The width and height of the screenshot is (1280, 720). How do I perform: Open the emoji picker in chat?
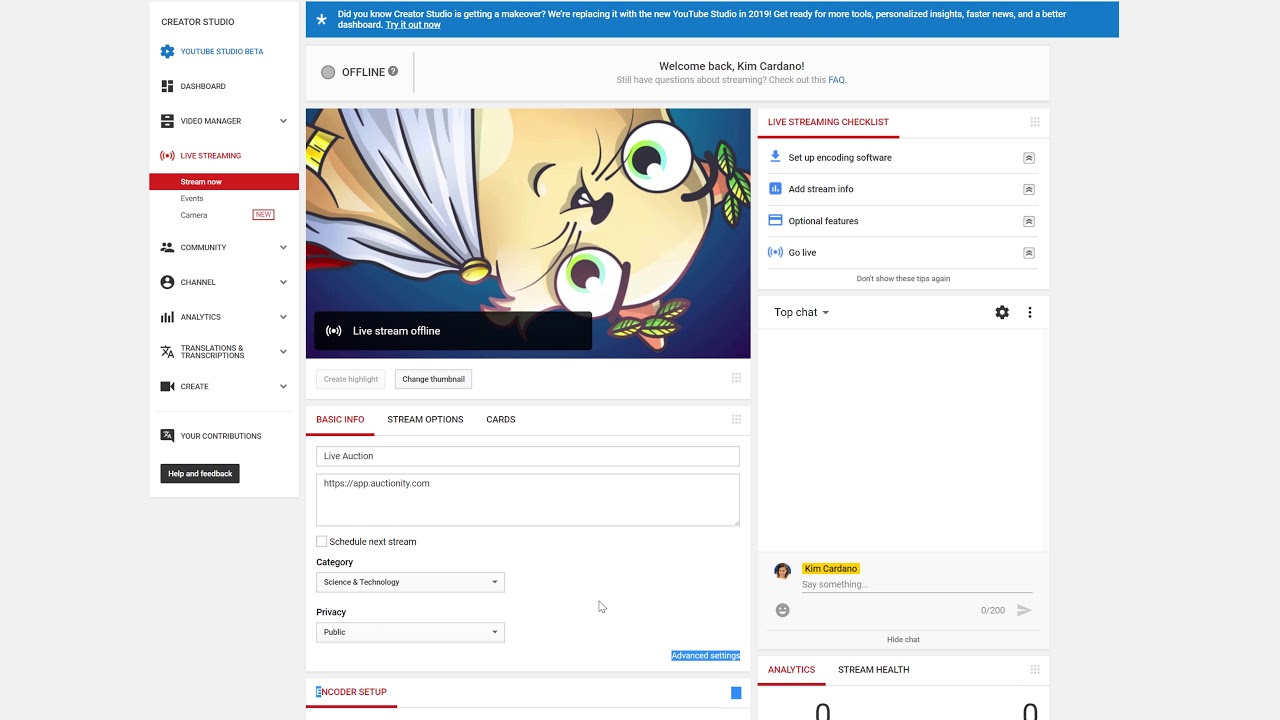coord(783,610)
